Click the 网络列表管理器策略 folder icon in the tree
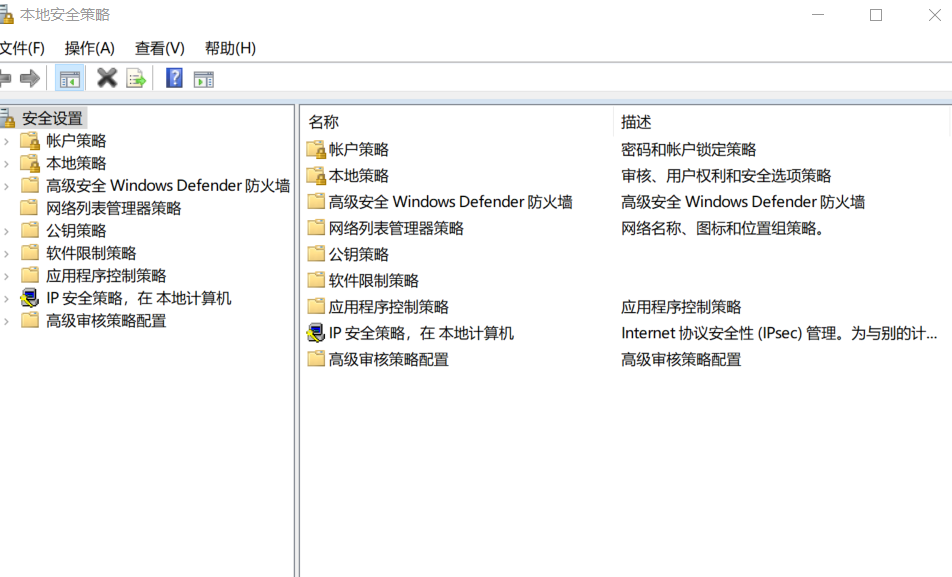The height and width of the screenshot is (577, 952). tap(29, 208)
